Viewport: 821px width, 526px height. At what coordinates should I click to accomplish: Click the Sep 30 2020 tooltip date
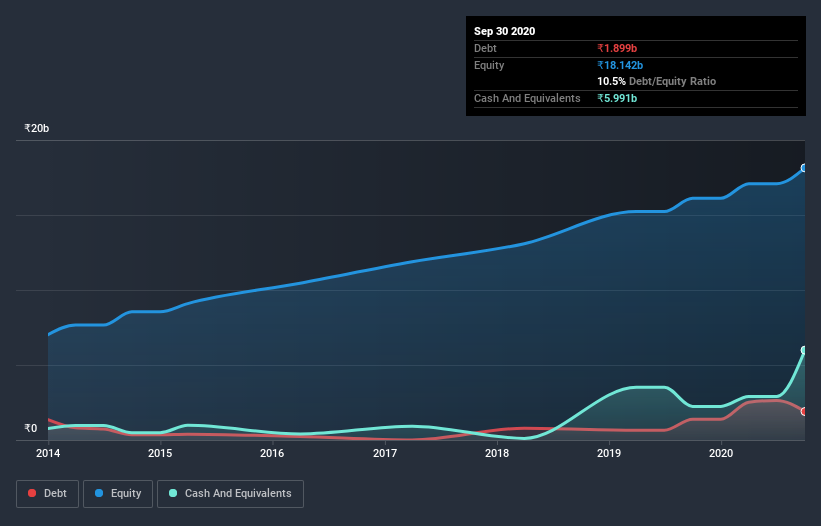(504, 31)
